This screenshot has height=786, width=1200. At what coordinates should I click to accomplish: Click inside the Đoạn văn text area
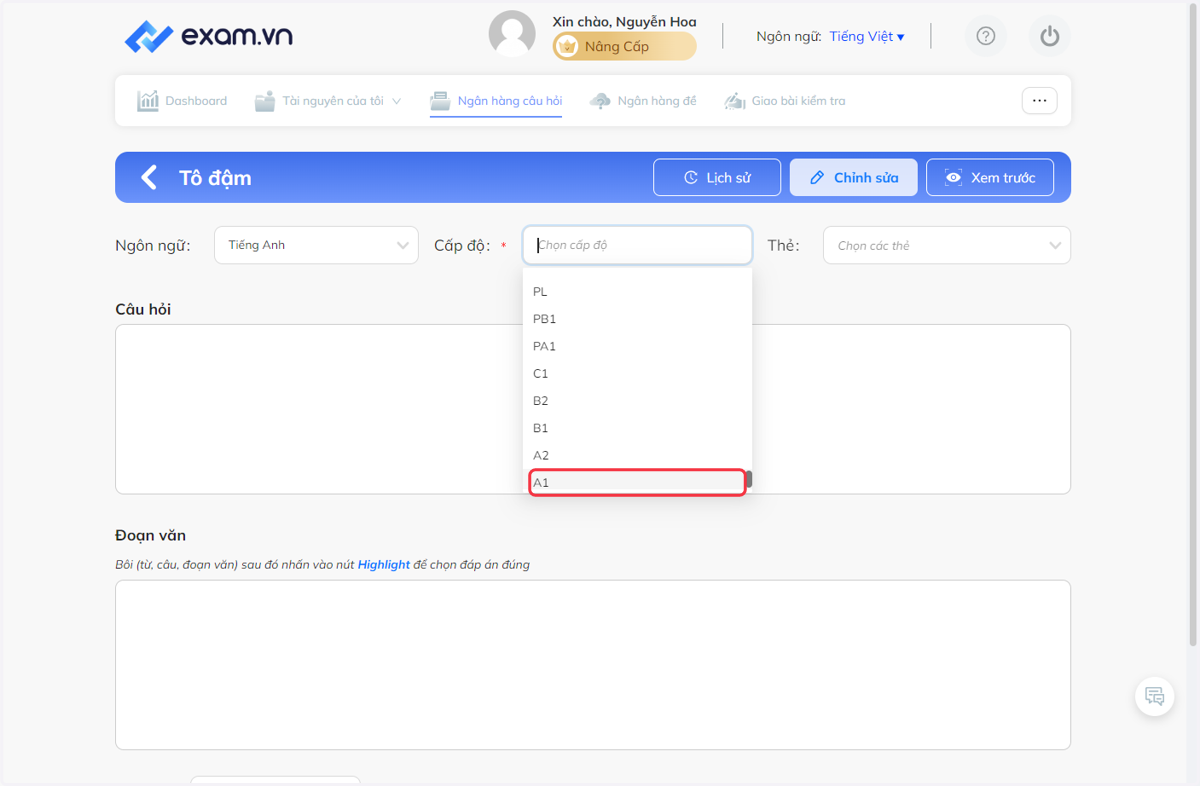point(593,665)
